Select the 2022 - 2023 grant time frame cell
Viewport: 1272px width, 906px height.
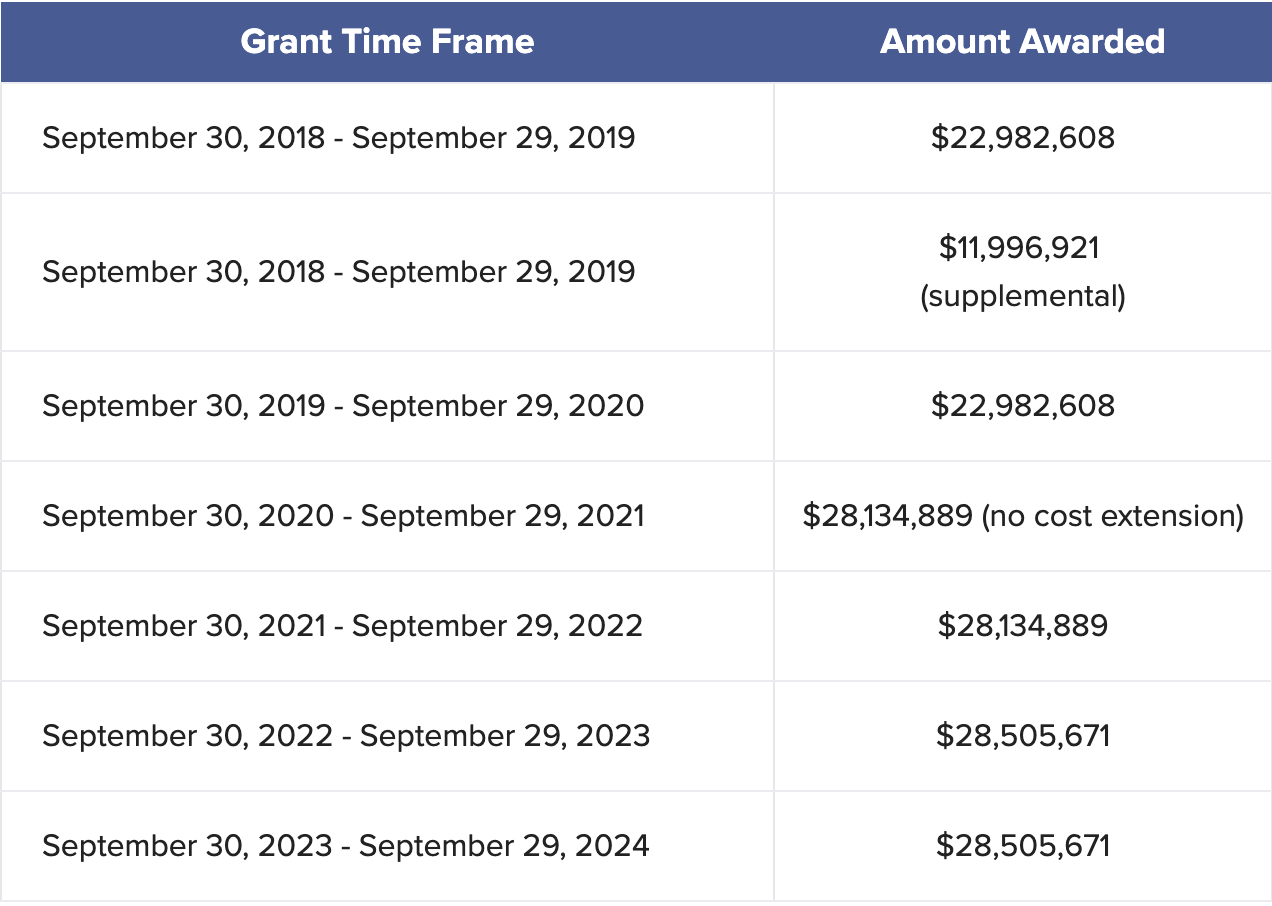click(x=346, y=736)
